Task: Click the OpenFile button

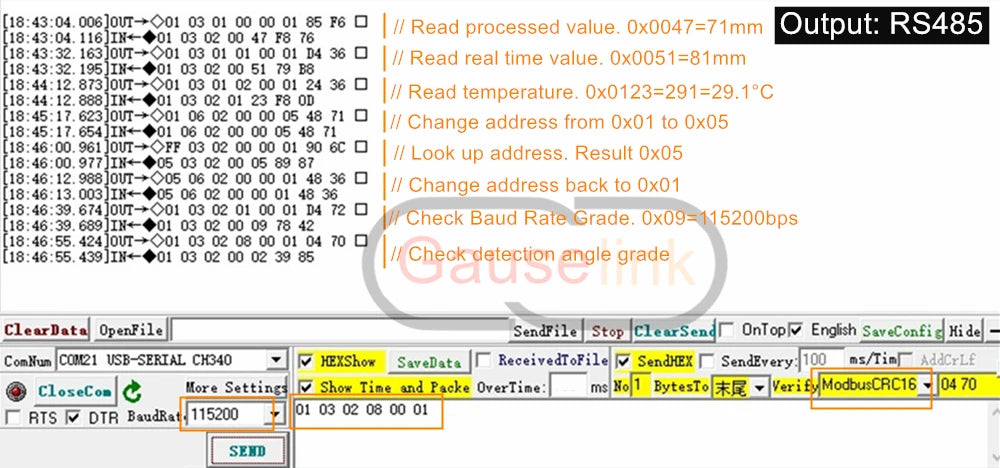Action: coord(131,330)
